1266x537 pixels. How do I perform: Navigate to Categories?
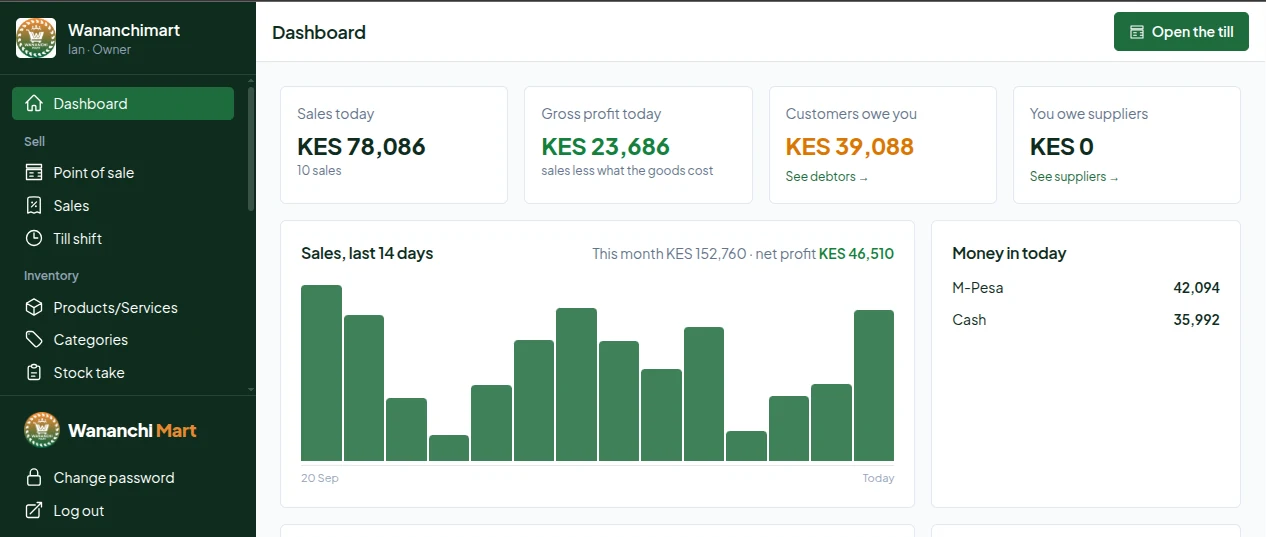coord(123,339)
